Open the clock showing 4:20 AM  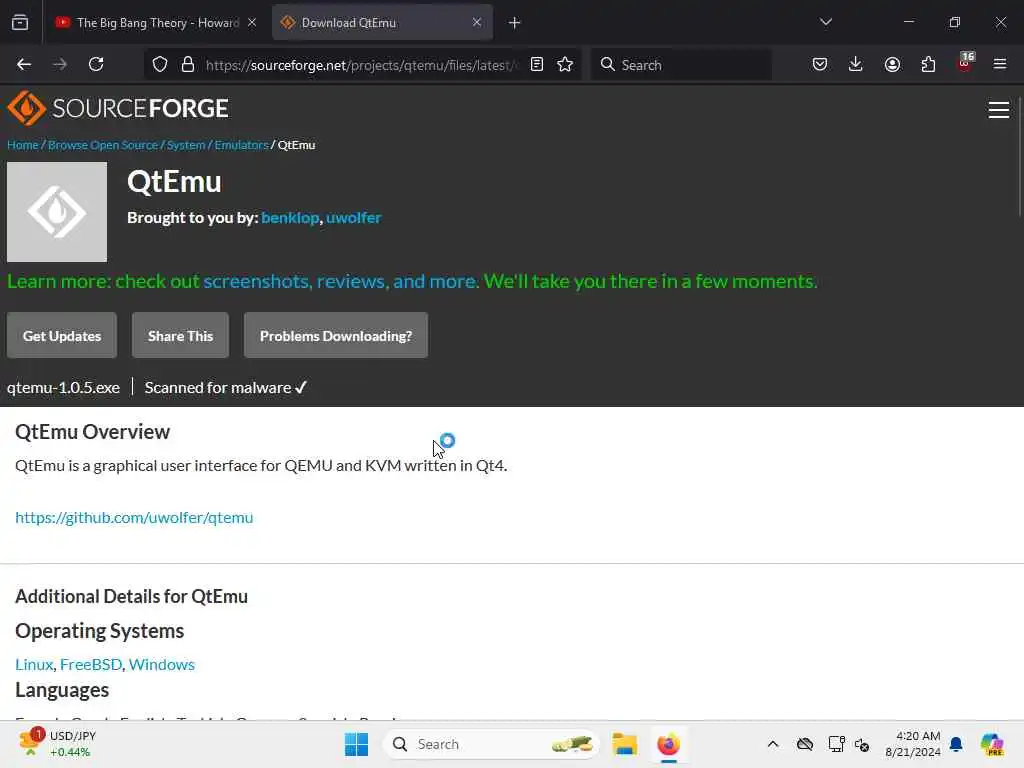(912, 744)
